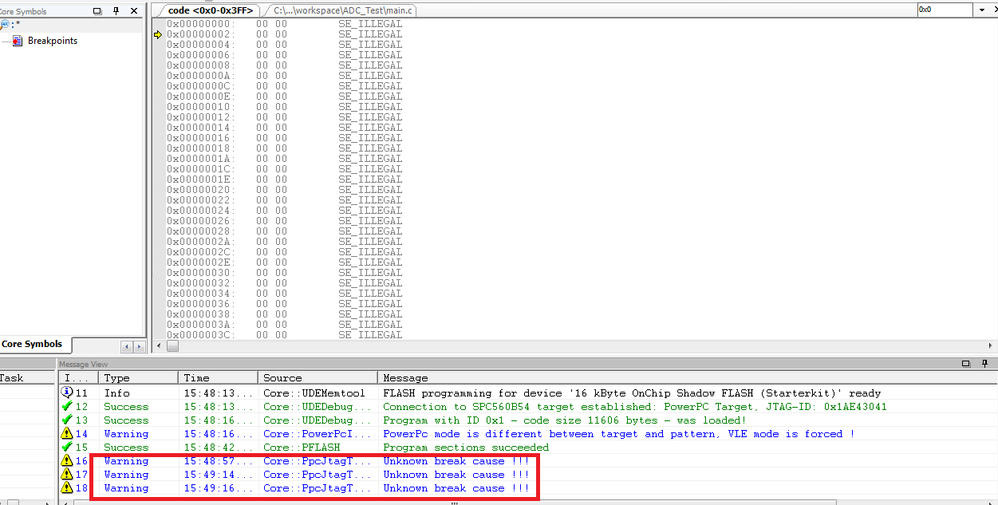Select 'Unknown break cause' message at 15:48:57
The image size is (998, 505).
pos(456,460)
